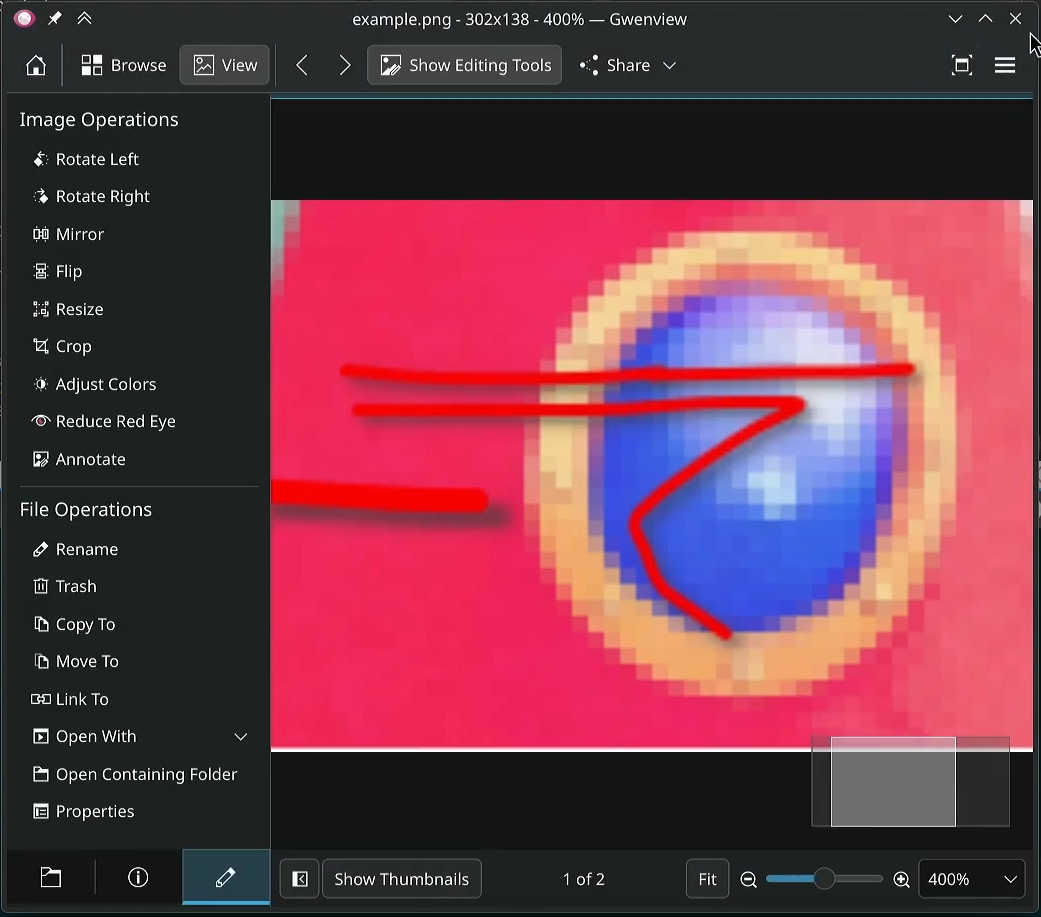Viewport: 1041px width, 917px height.
Task: Enter fullscreen mode icon
Action: click(961, 65)
